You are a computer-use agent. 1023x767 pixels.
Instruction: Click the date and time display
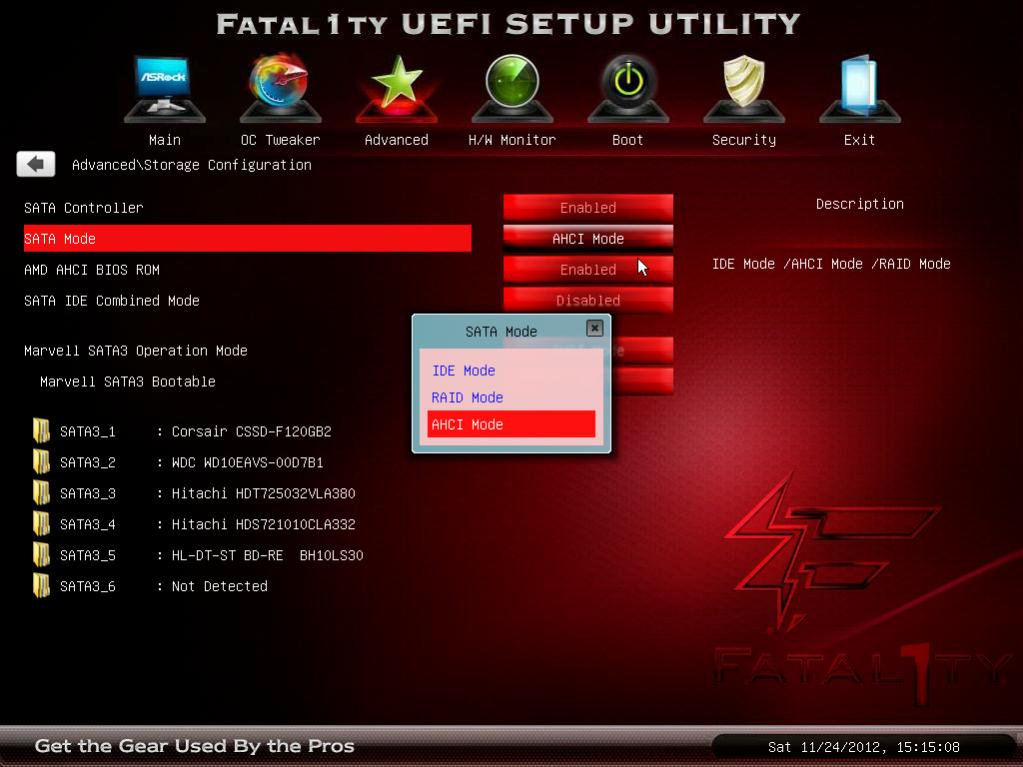[863, 747]
